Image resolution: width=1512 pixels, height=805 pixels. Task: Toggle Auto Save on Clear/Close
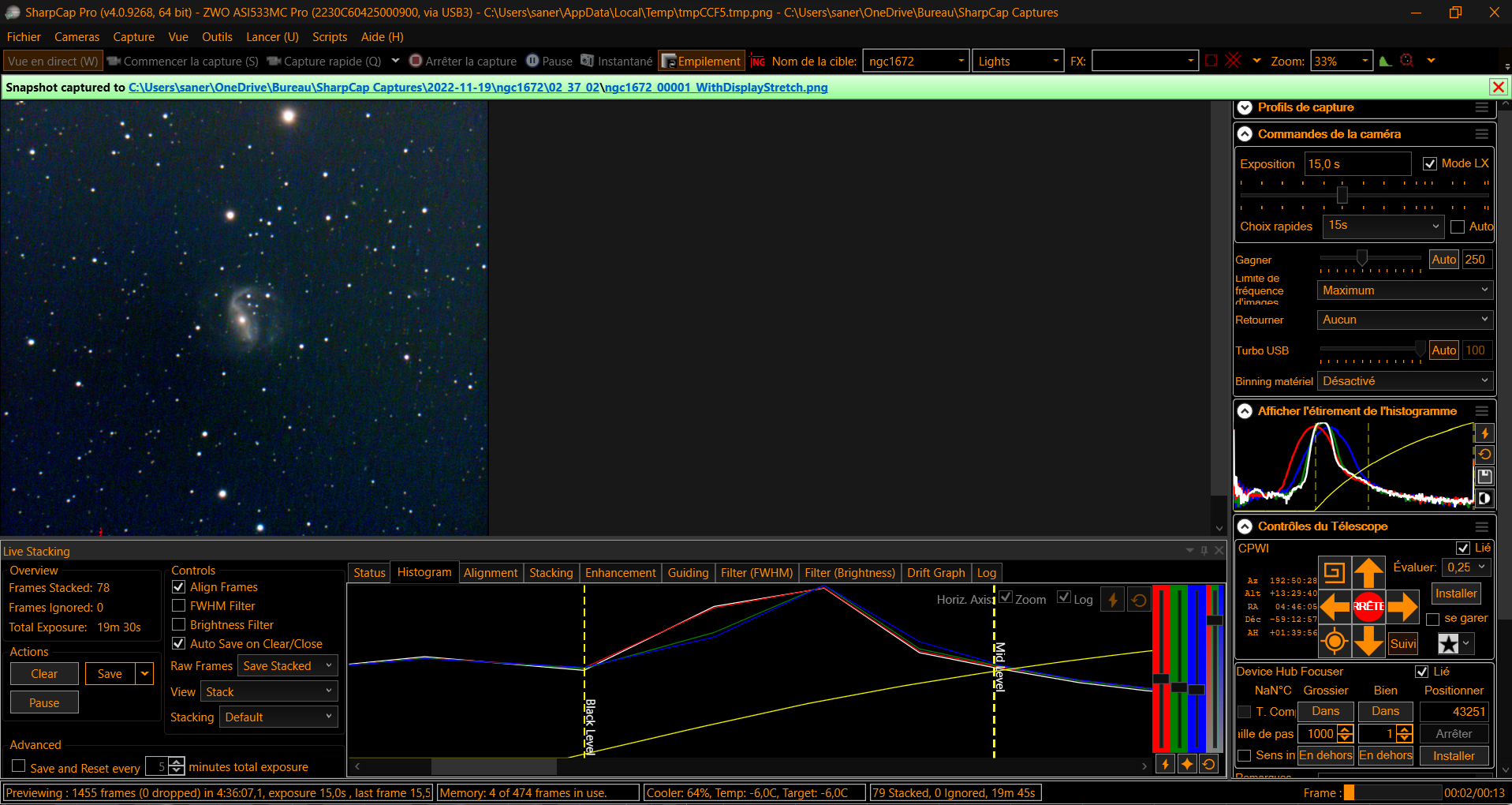(178, 643)
